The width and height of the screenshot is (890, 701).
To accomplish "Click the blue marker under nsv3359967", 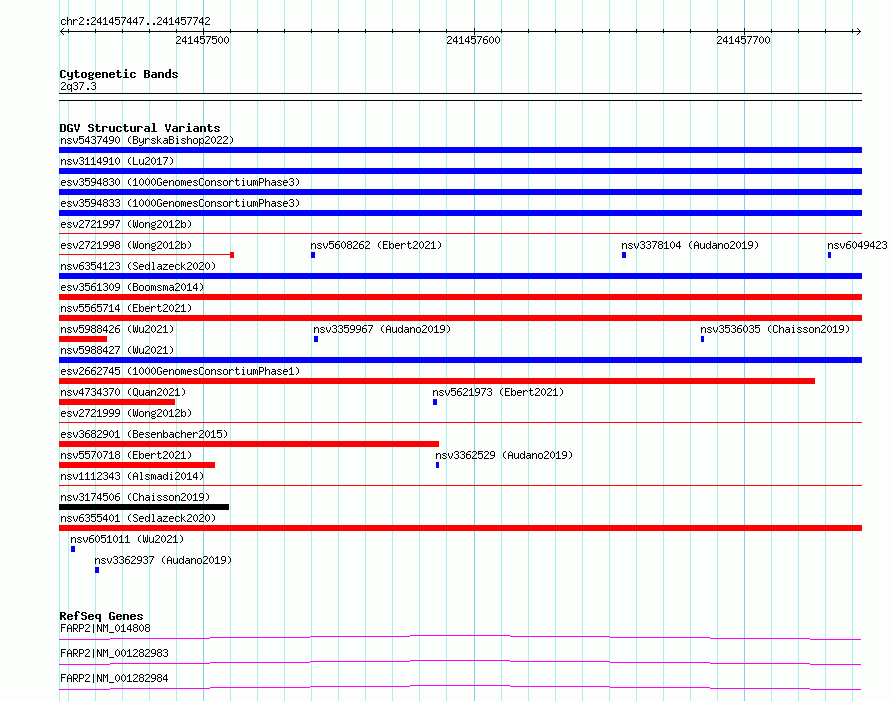I will [316, 339].
